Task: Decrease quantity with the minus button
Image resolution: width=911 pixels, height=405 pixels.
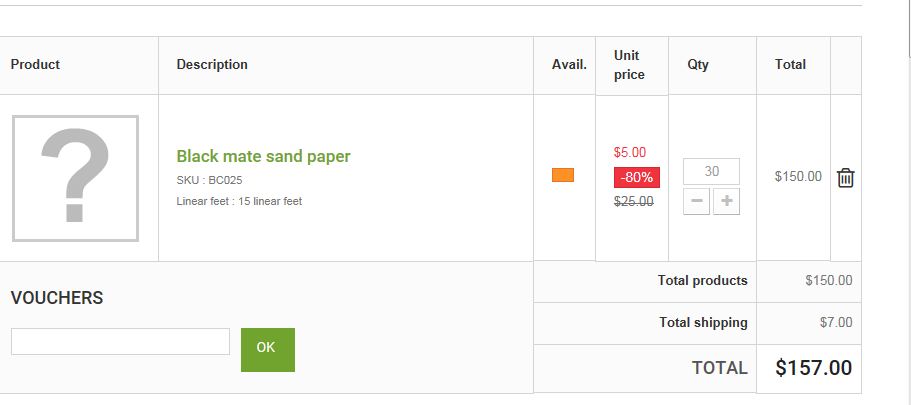Action: pyautogui.click(x=697, y=202)
